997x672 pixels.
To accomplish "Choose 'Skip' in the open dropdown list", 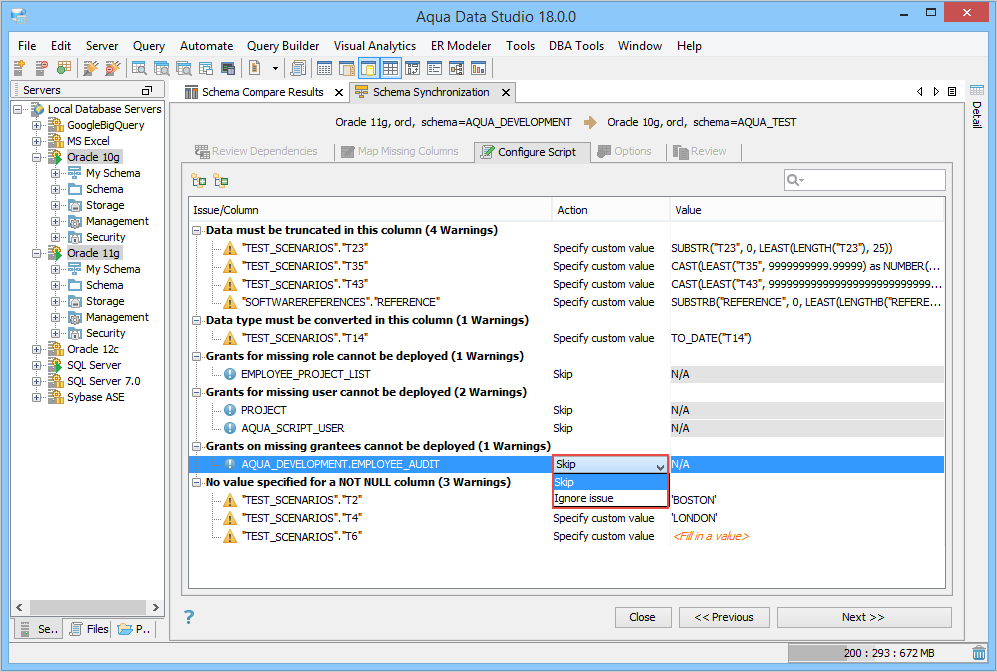I will pos(610,482).
